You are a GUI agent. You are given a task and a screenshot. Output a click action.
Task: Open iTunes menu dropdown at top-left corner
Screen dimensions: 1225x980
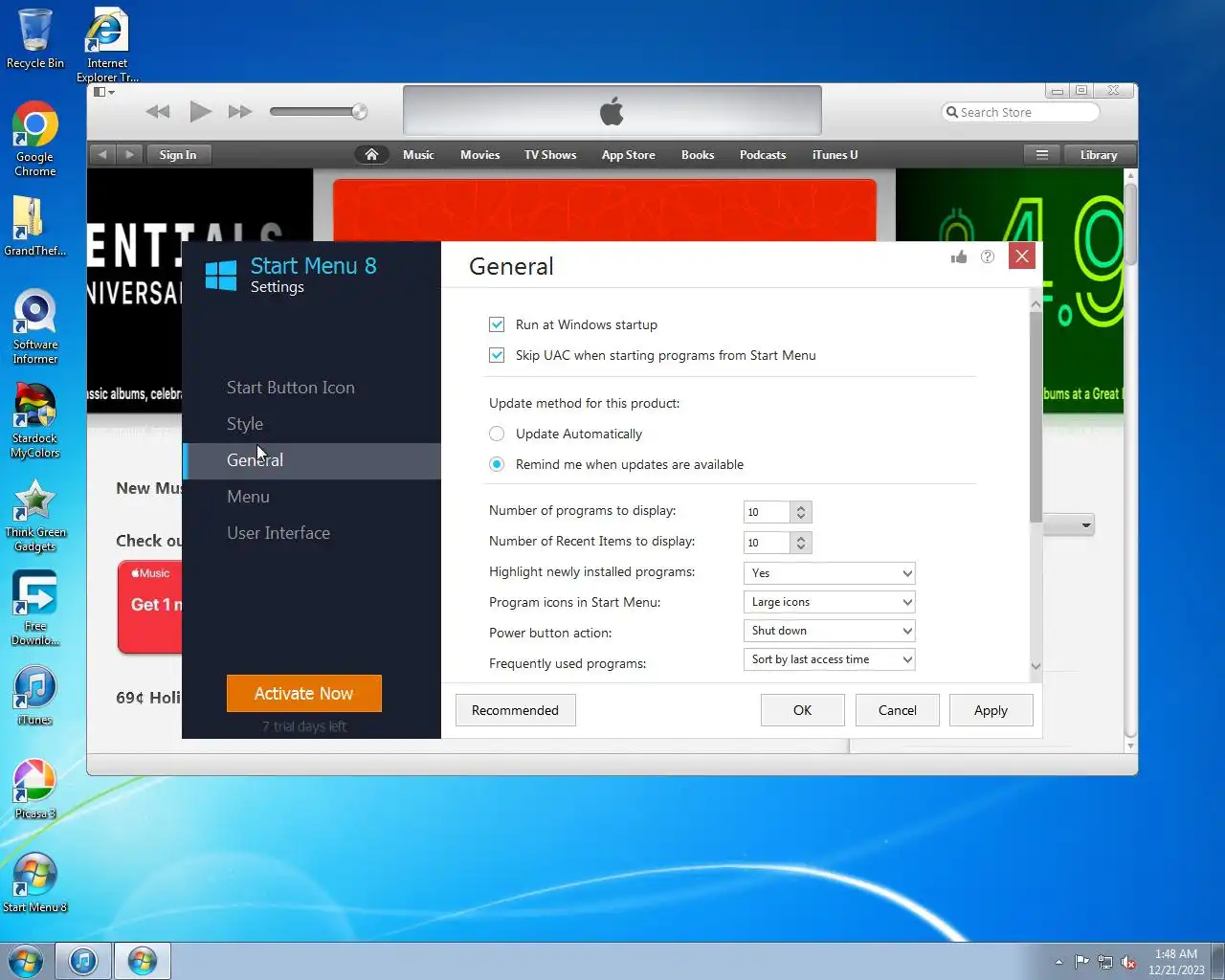103,92
